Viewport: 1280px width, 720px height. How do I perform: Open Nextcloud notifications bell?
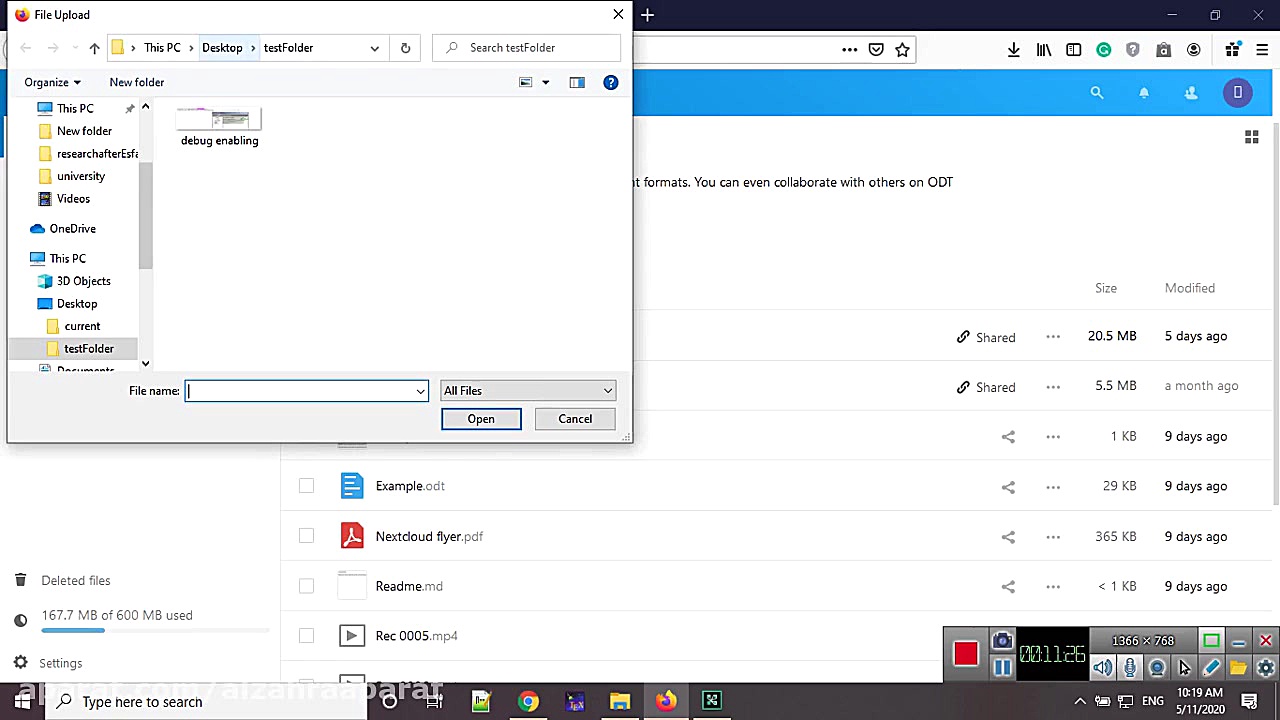(1144, 93)
